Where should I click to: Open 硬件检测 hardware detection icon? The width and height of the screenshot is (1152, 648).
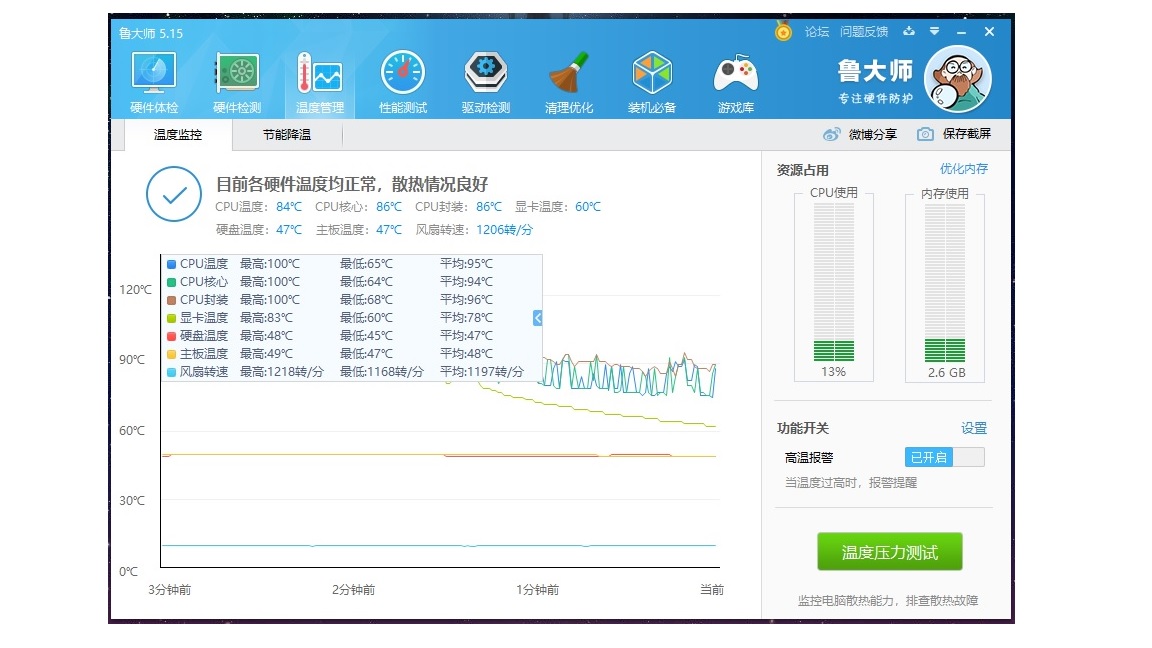point(237,82)
